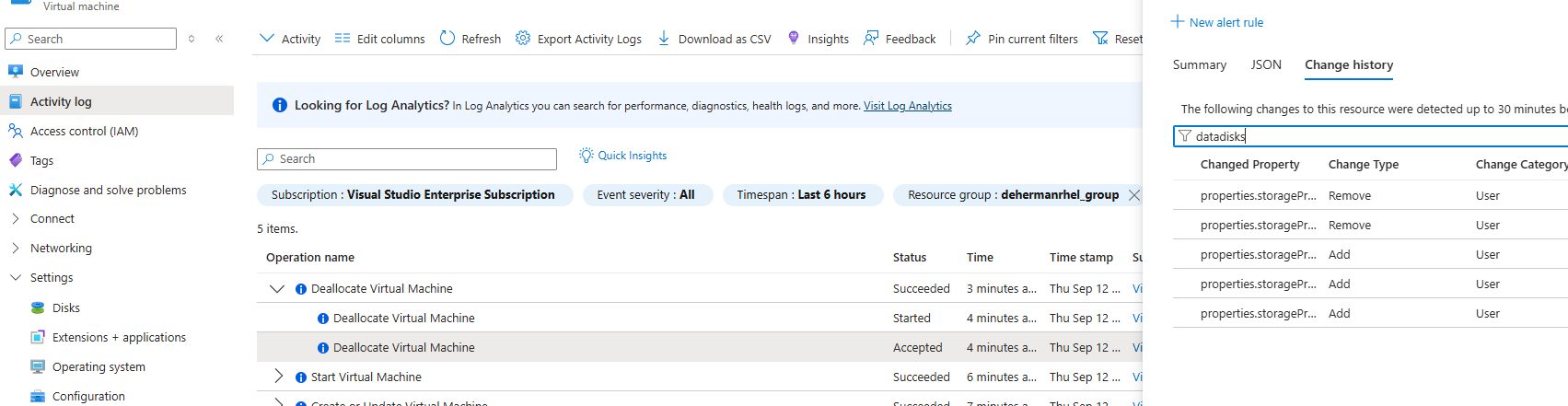Click the Insights lightbulb icon
The height and width of the screenshot is (406, 1568).
(x=794, y=38)
